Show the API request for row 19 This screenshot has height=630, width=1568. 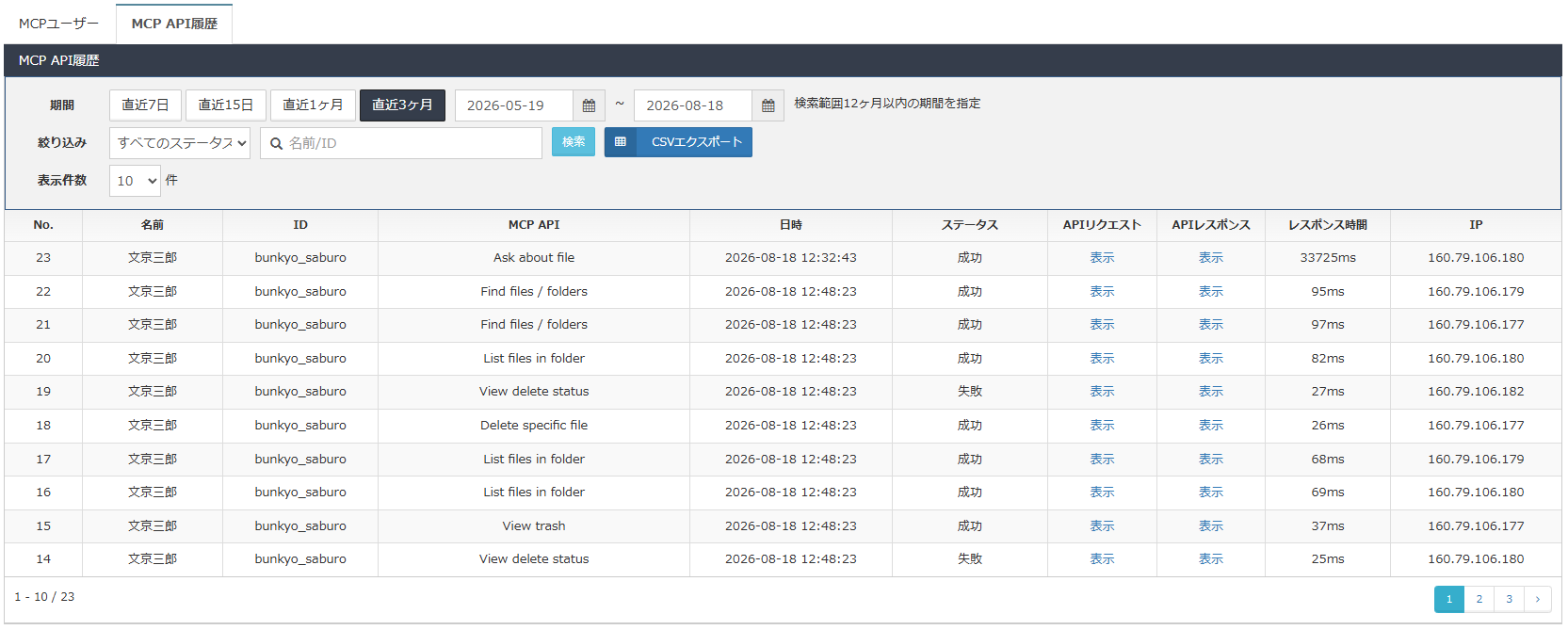1102,392
